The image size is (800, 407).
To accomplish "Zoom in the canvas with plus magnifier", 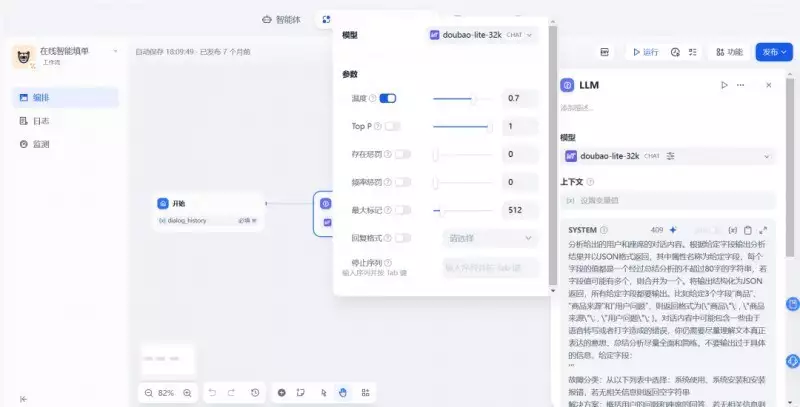I will coord(187,393).
